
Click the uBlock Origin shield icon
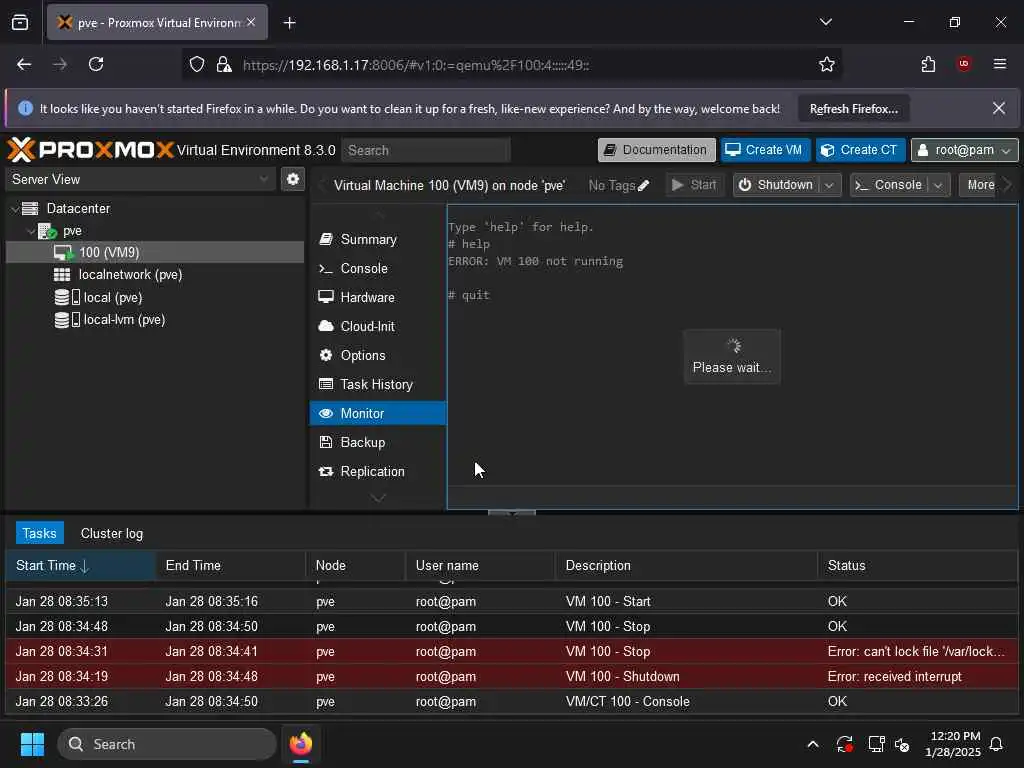point(964,64)
